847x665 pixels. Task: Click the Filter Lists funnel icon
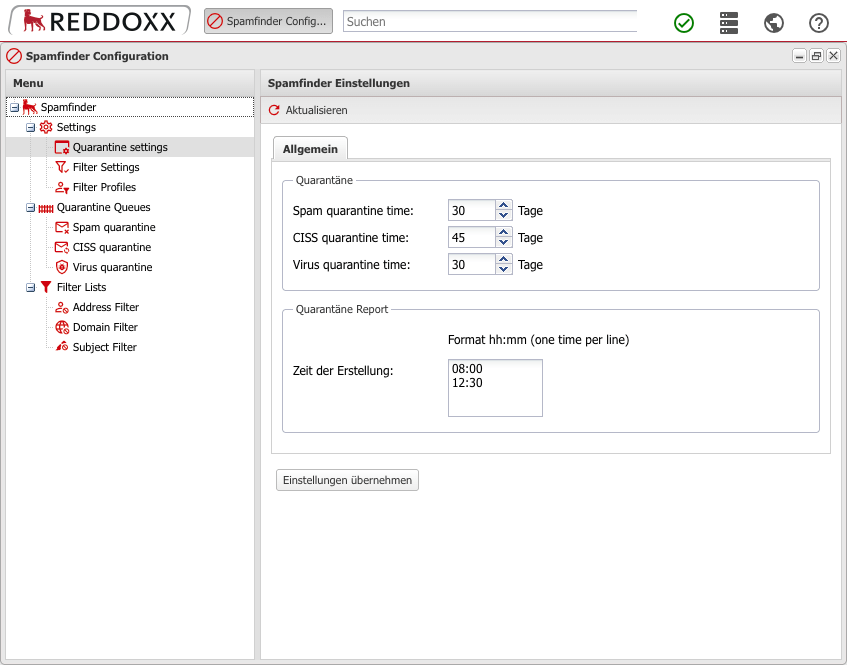(x=46, y=287)
